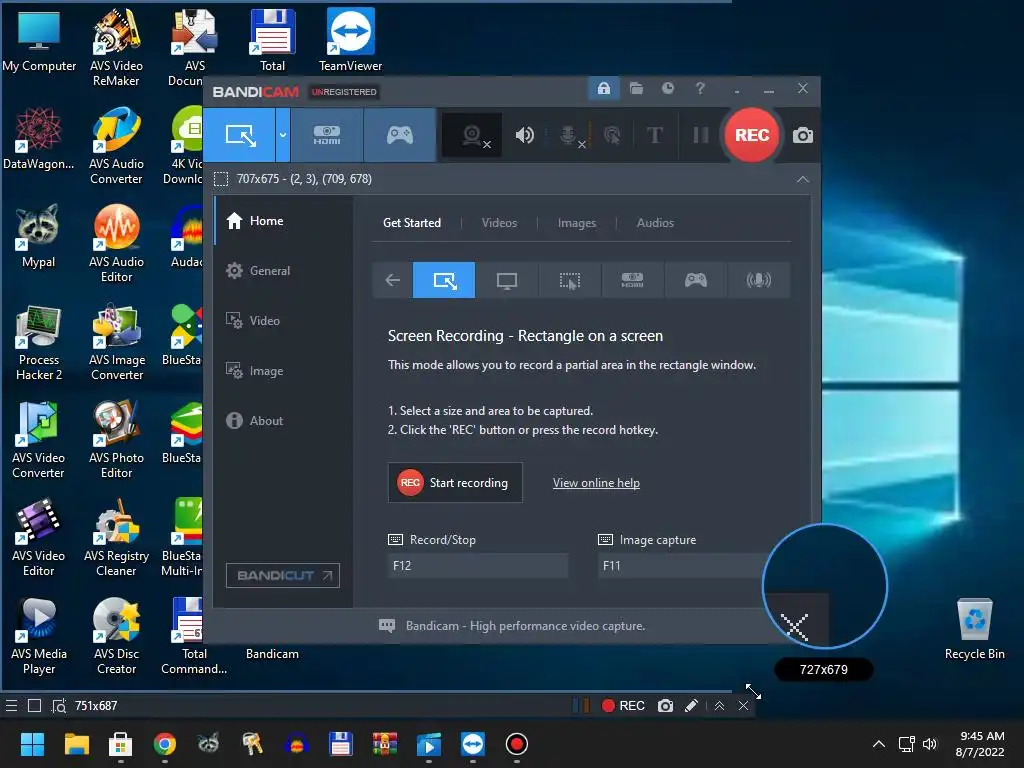Select Process Hacker 2 desktop icon
Screen dimensions: 1024x768
tap(39, 343)
